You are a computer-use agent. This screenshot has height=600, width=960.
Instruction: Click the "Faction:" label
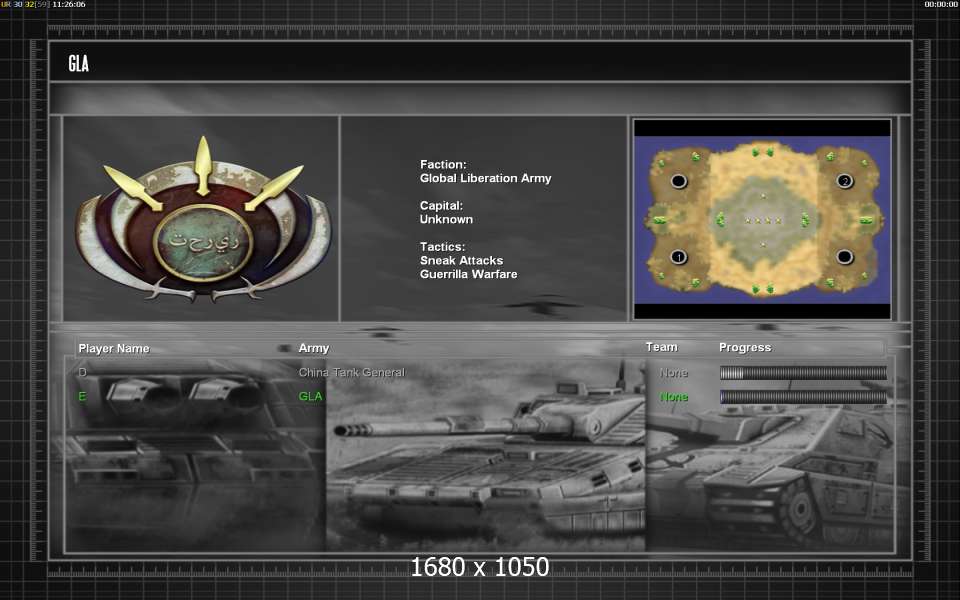(443, 164)
